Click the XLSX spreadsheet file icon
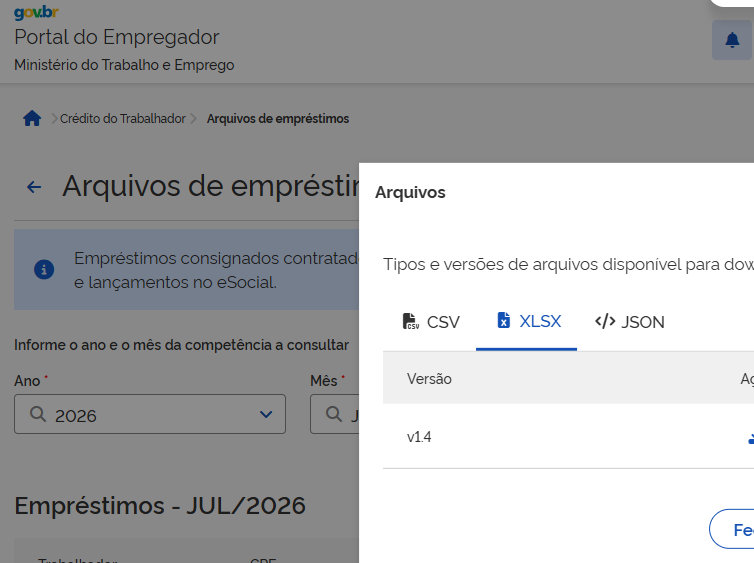 click(x=503, y=320)
